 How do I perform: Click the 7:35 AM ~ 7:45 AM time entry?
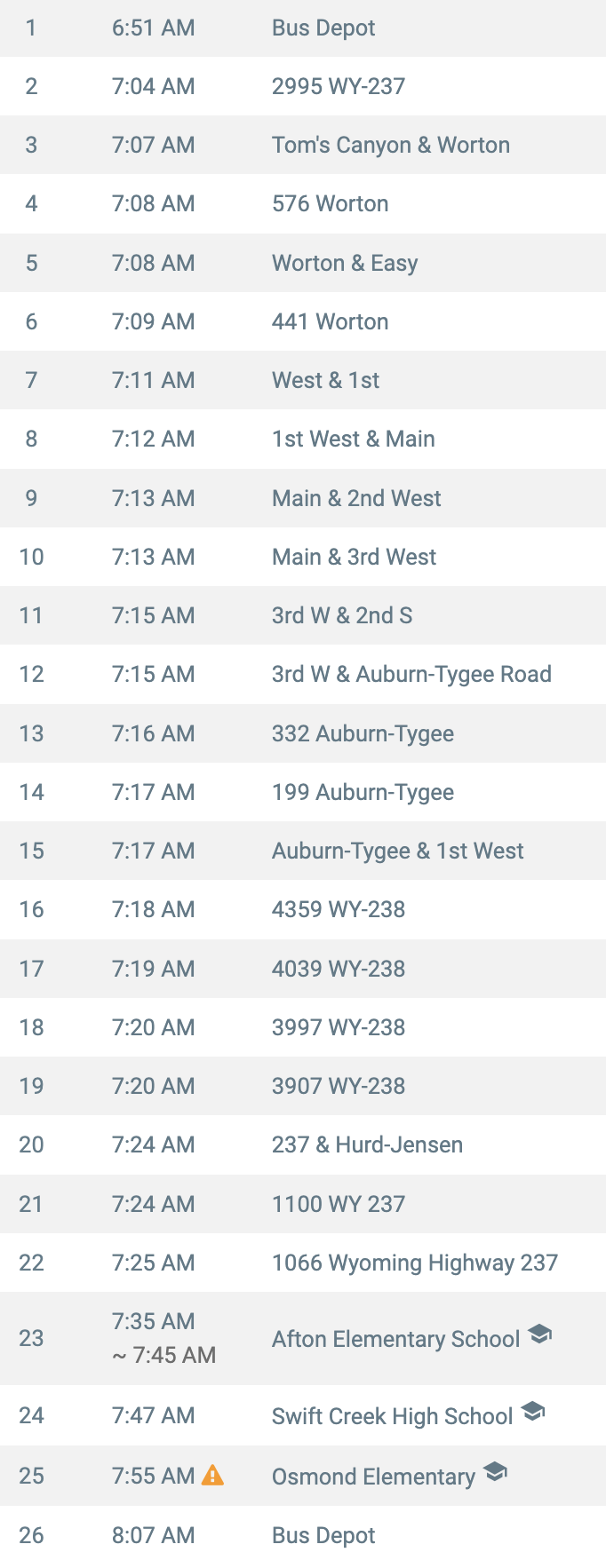tap(163, 1338)
